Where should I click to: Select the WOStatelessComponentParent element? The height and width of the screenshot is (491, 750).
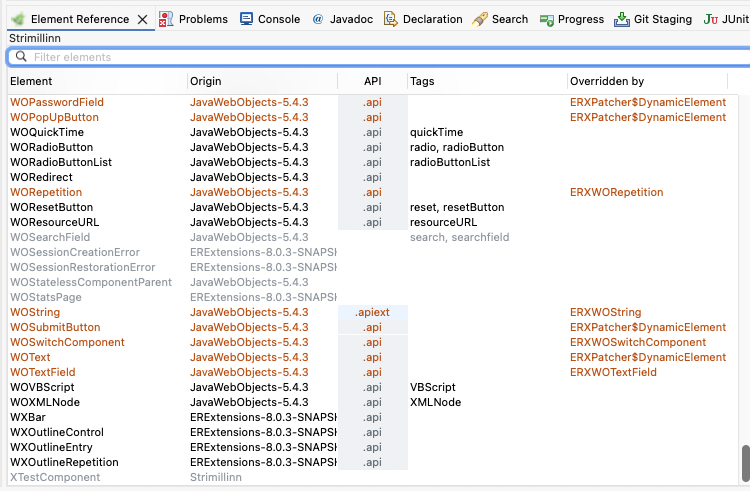click(x=91, y=282)
